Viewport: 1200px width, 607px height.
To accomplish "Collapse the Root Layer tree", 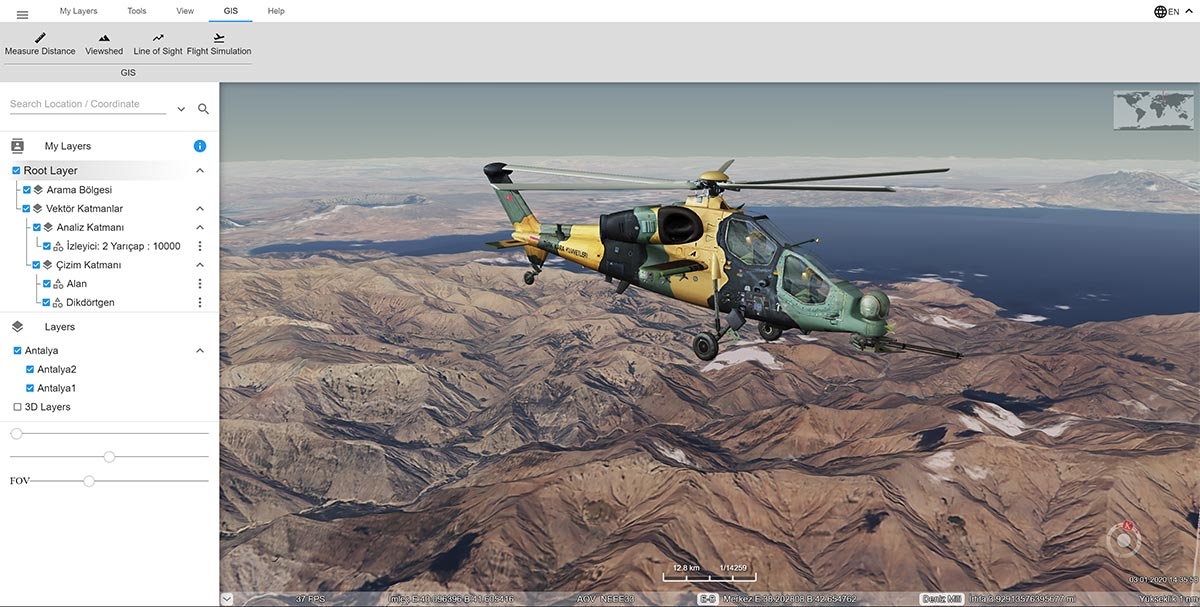I will click(x=199, y=171).
